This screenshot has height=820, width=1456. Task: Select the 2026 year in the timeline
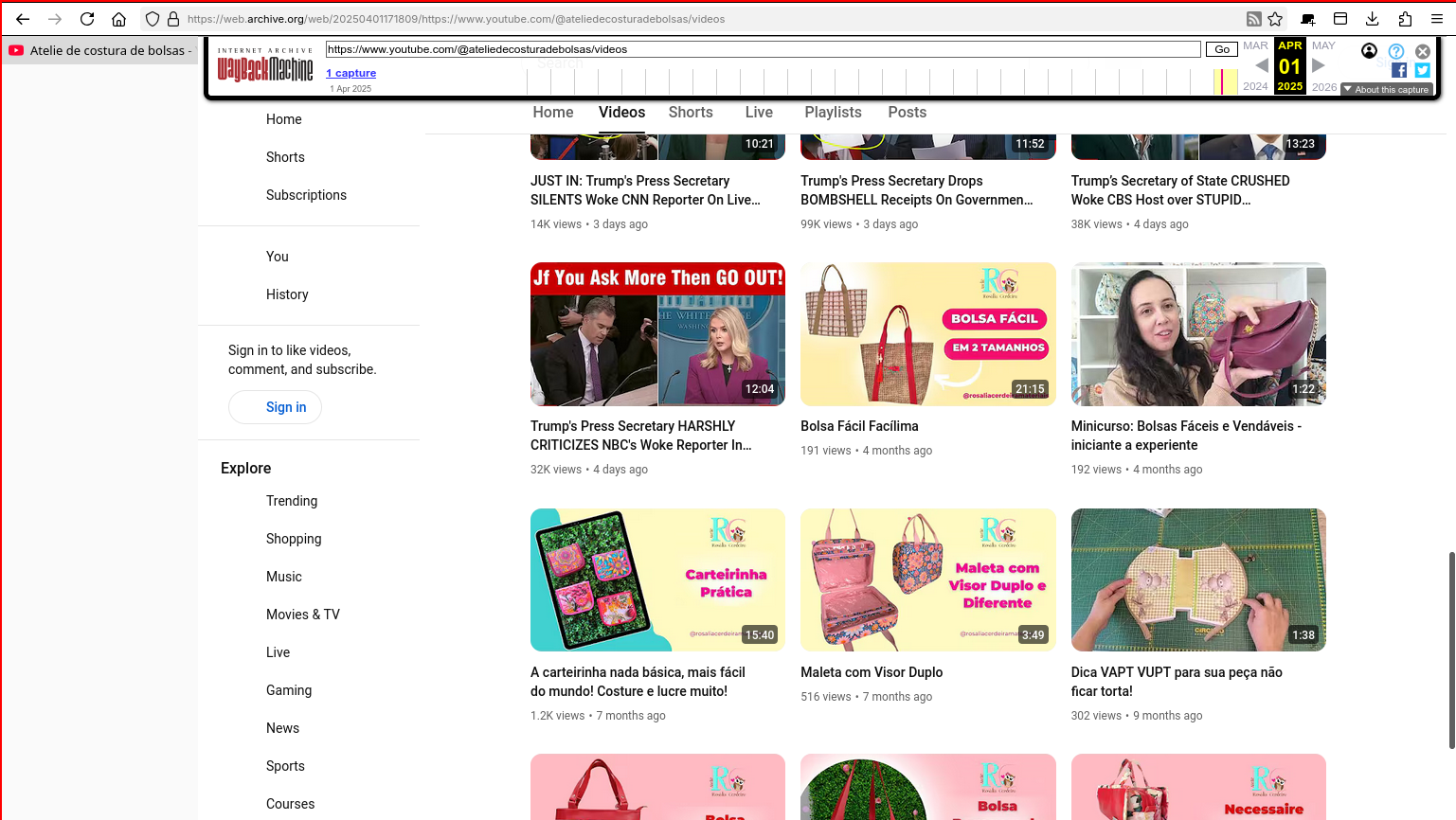[1324, 86]
